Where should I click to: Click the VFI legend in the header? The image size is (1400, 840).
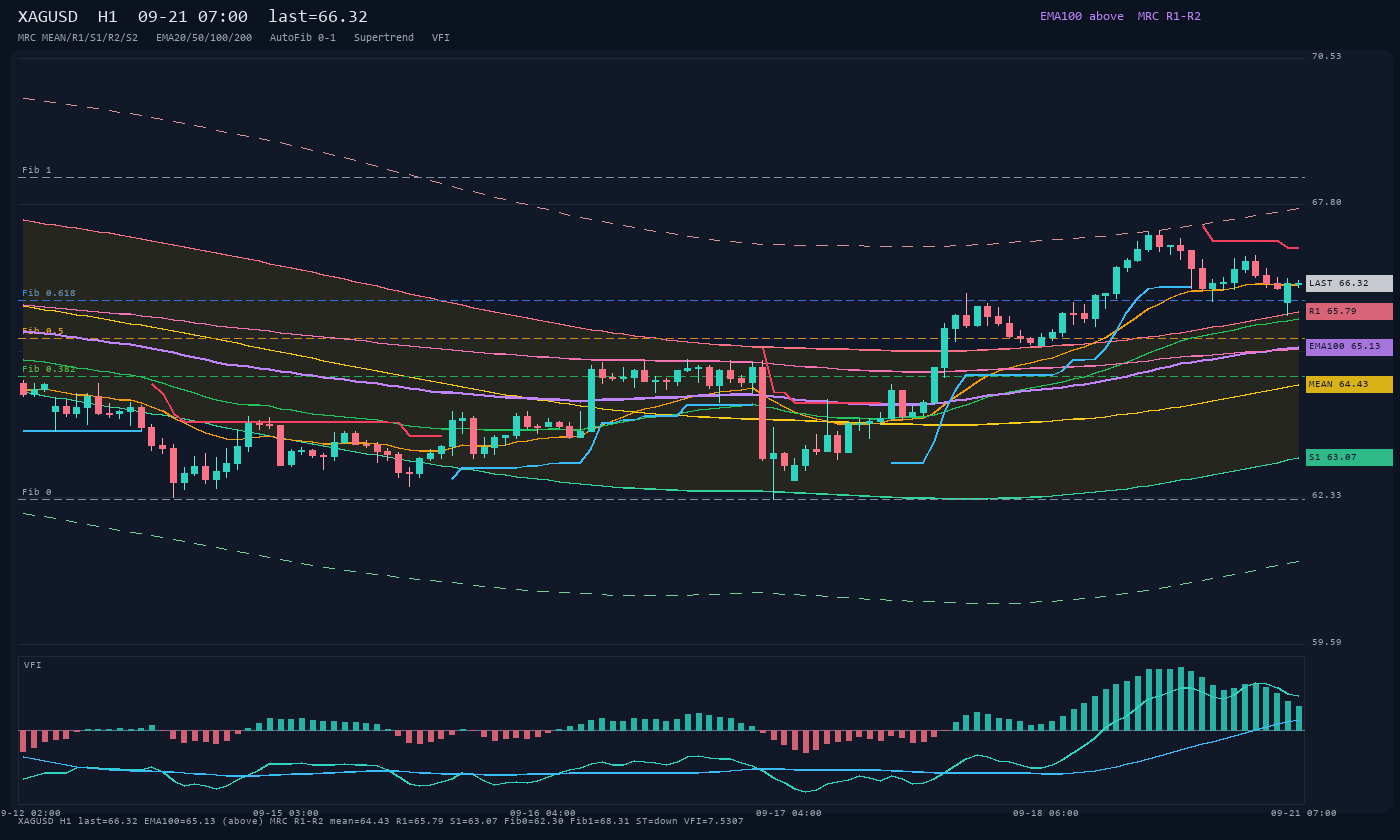[441, 37]
